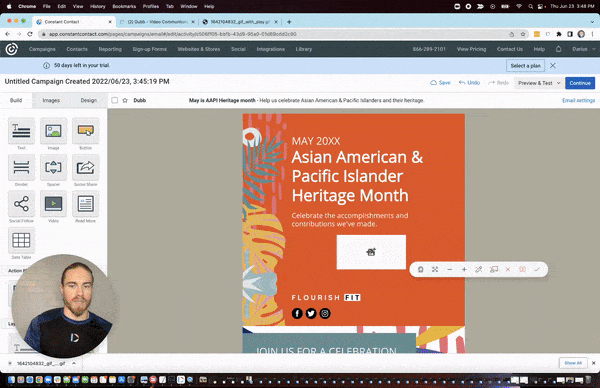Open Integrations in navigation bar
Image resolution: width=600 pixels, height=388 pixels.
pyautogui.click(x=271, y=49)
